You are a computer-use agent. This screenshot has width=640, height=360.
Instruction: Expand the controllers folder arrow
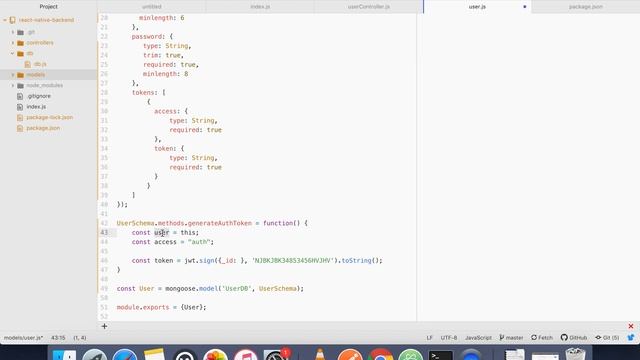(13, 43)
